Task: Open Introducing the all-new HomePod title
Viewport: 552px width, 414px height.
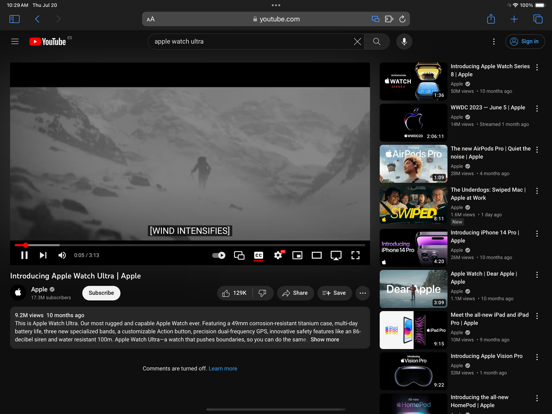Action: [479, 401]
